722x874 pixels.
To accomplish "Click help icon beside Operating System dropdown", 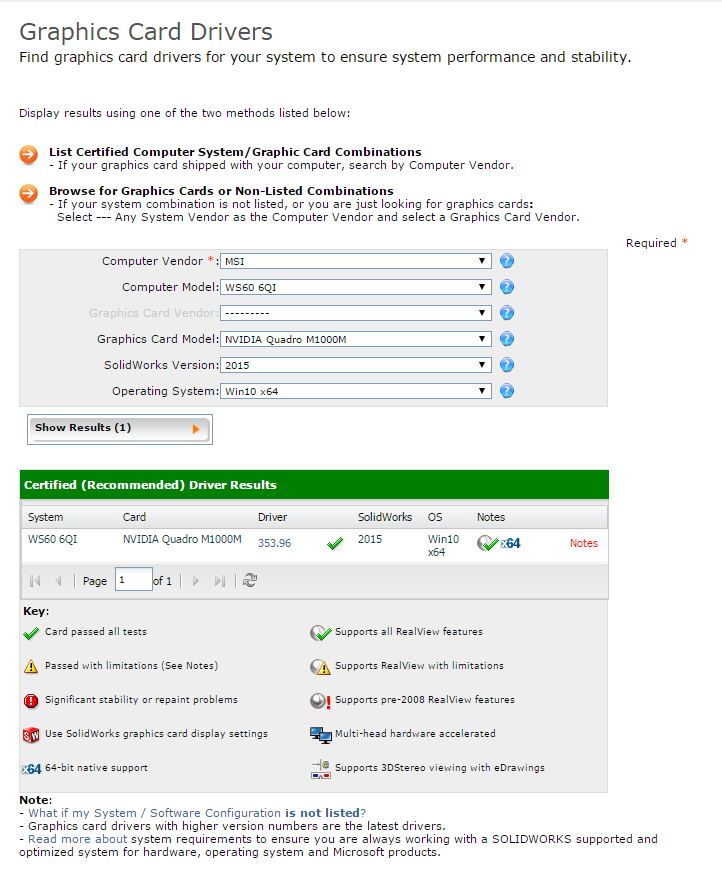I will coord(507,391).
